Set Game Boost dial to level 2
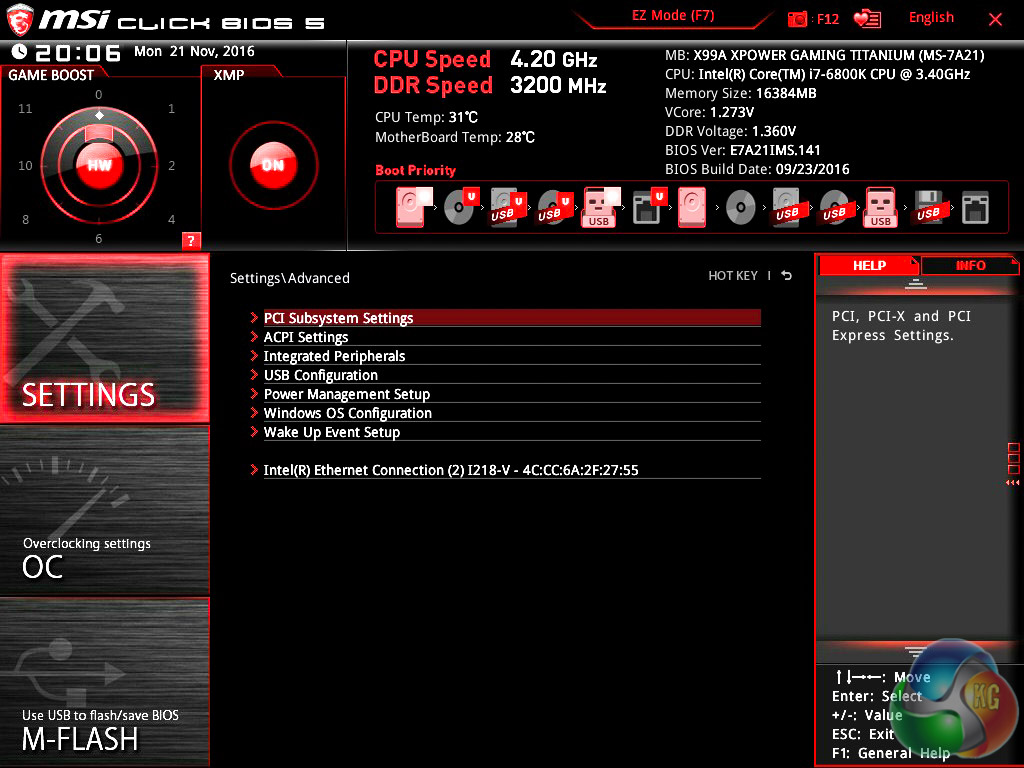This screenshot has height=768, width=1024. [x=171, y=166]
